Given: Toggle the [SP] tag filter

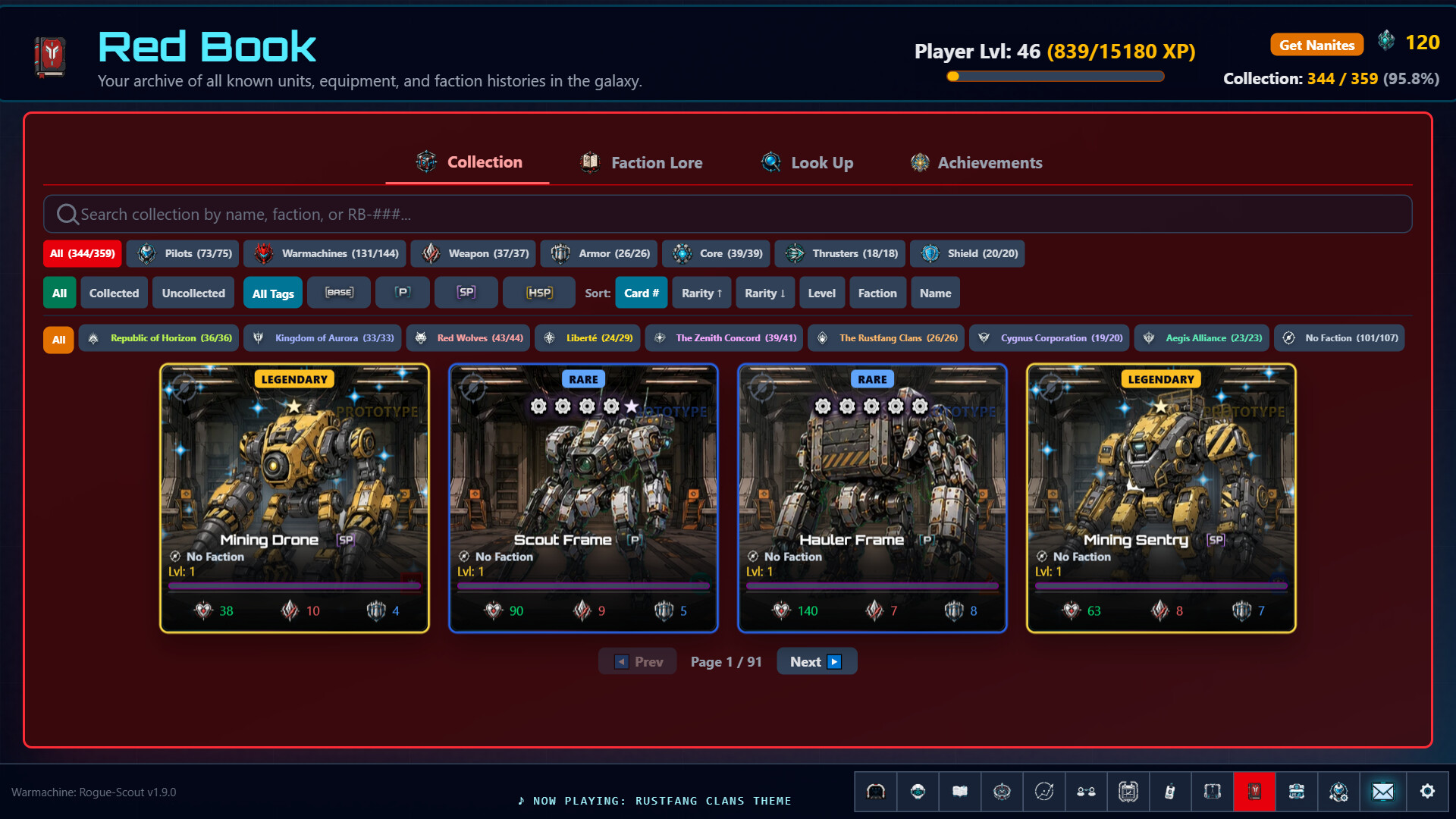Looking at the screenshot, I should coord(466,293).
